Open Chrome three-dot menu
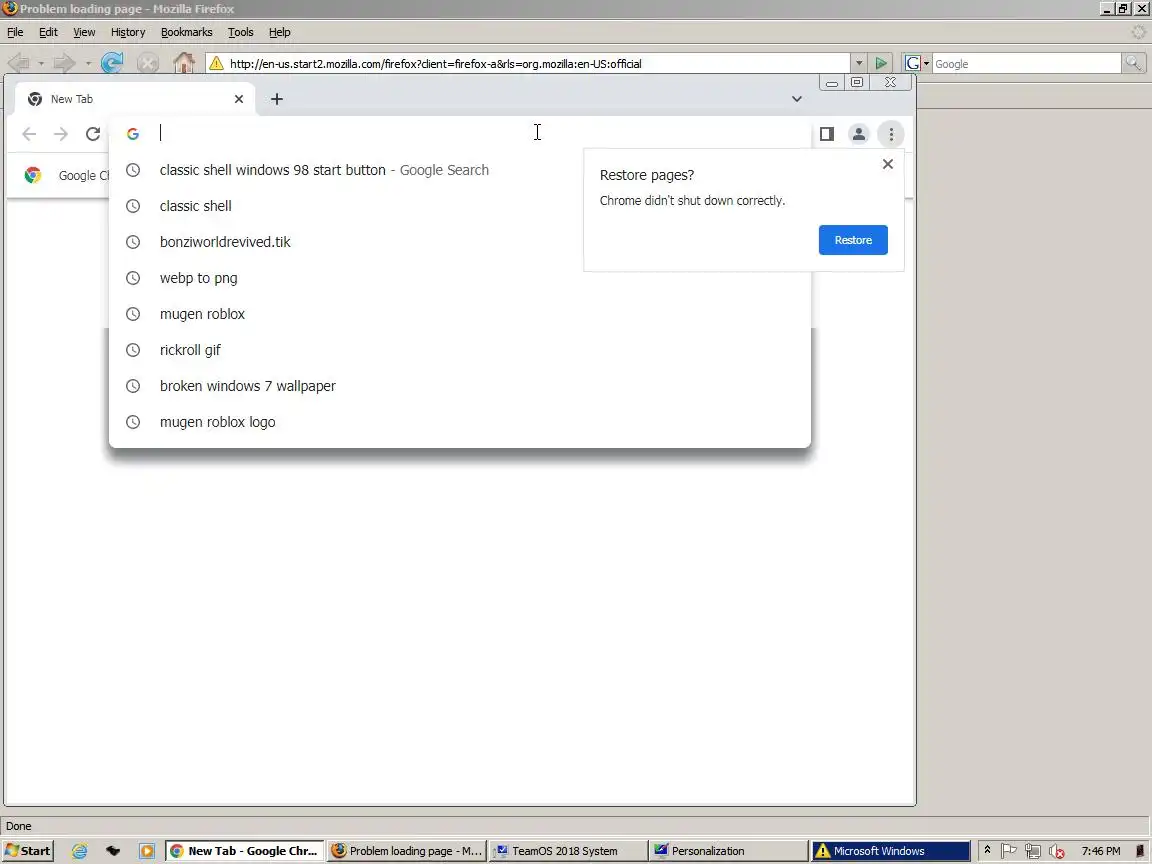The height and width of the screenshot is (864, 1152). coord(891,134)
